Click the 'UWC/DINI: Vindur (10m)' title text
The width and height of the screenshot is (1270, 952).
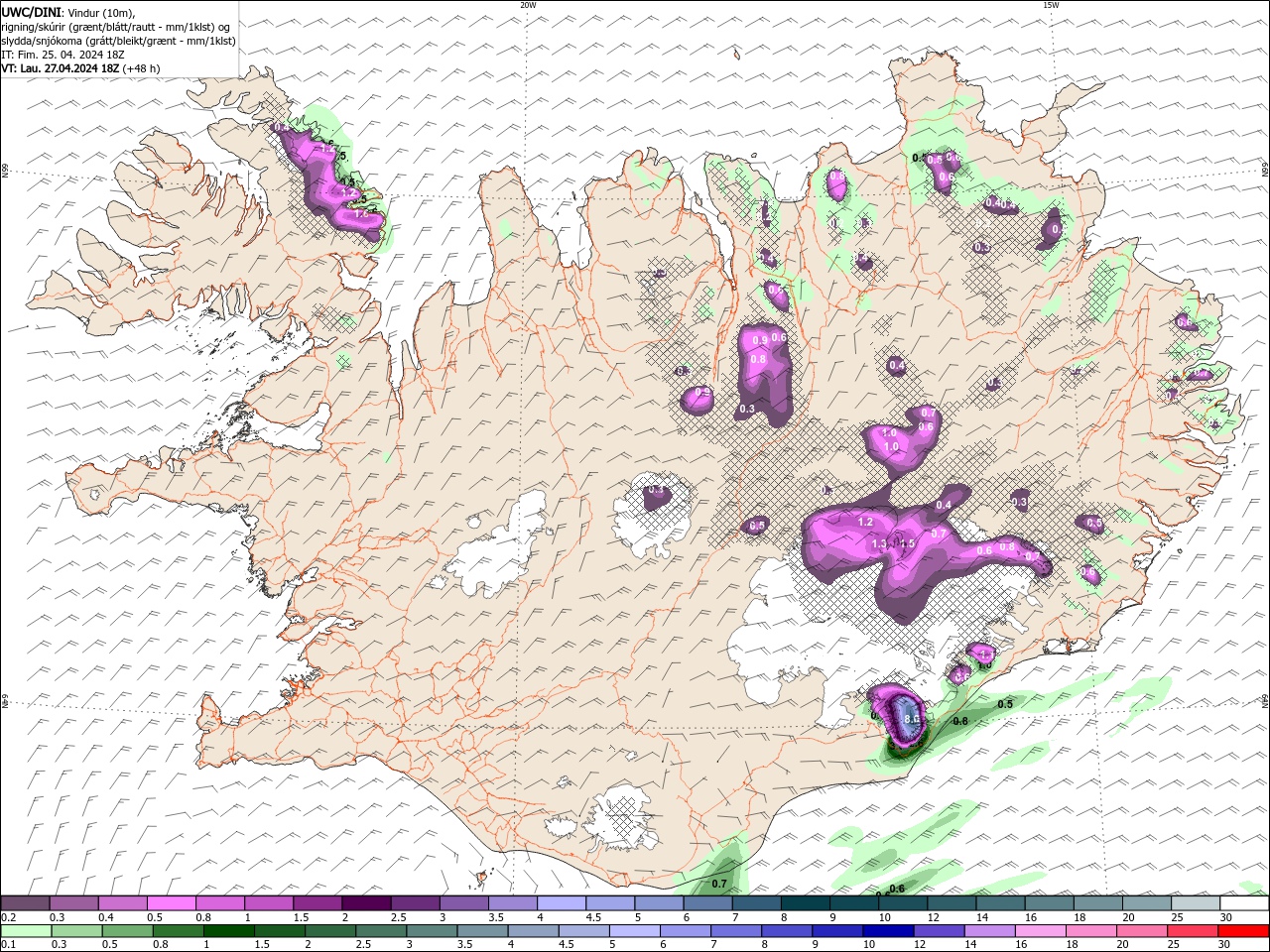[69, 11]
